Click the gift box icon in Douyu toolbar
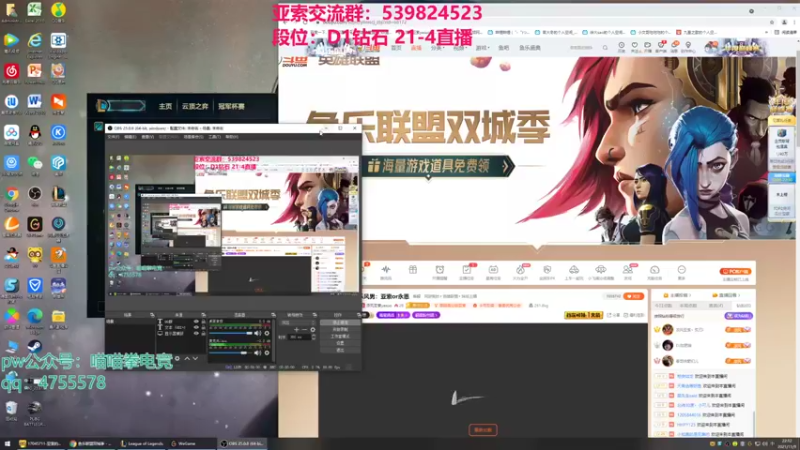 coord(413,269)
